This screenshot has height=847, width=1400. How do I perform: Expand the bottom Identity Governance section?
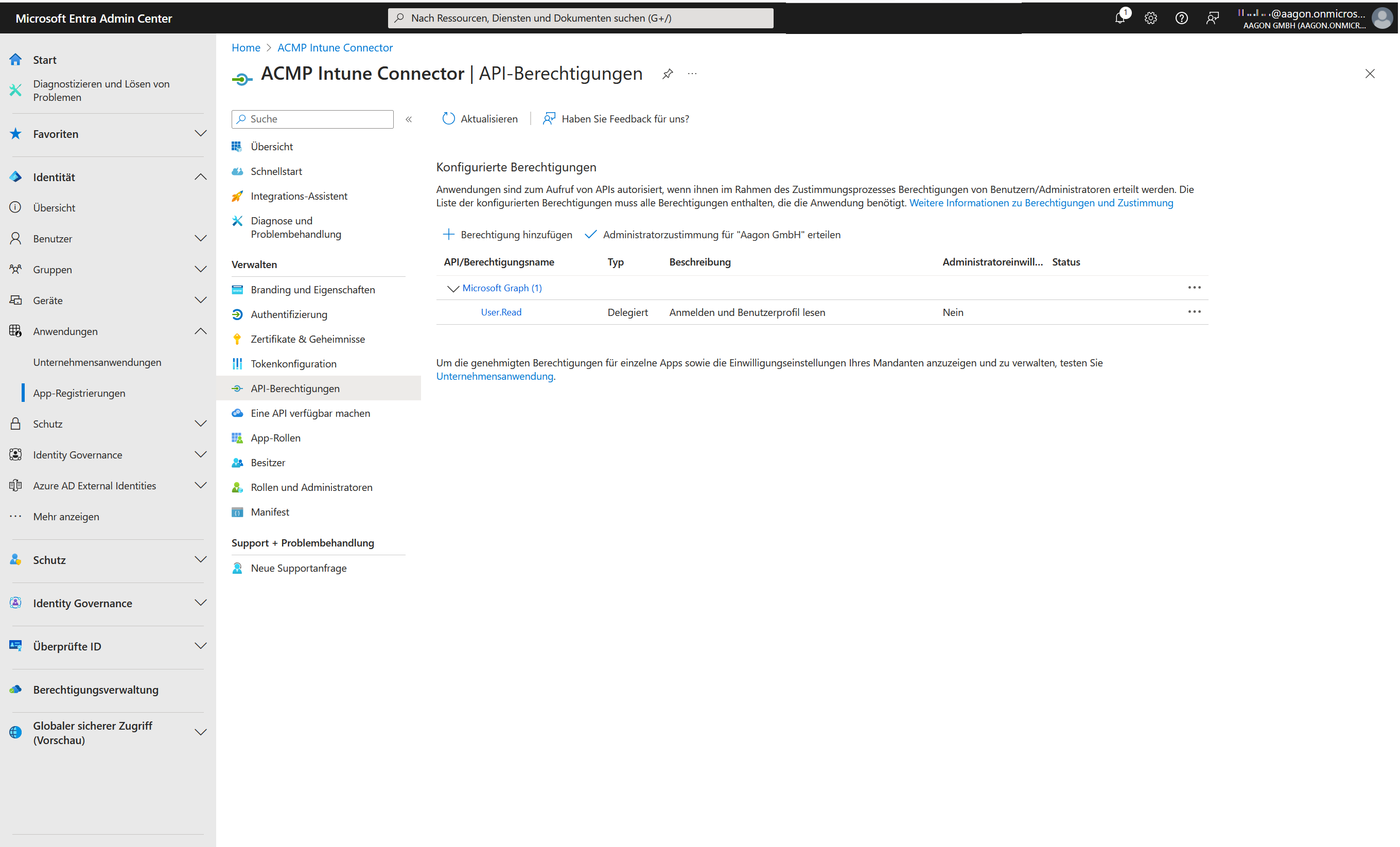pyautogui.click(x=200, y=603)
